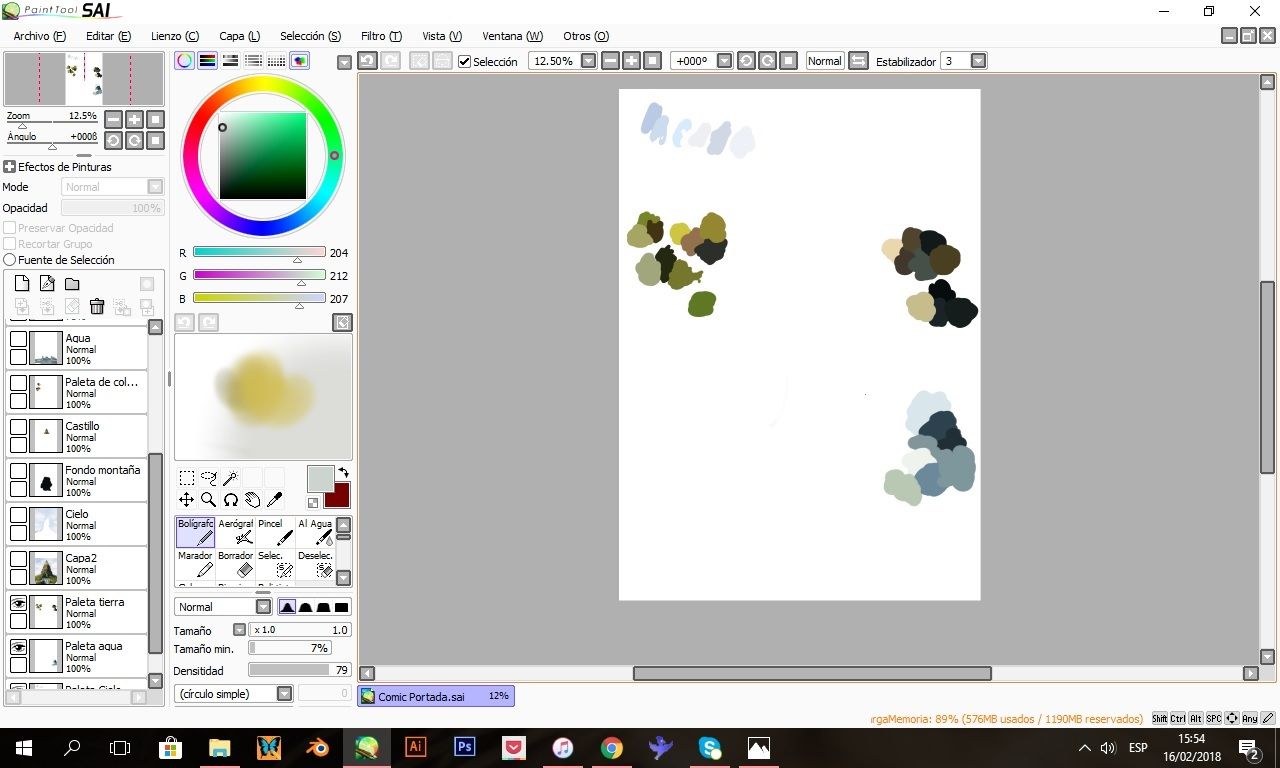This screenshot has height=768, width=1280.
Task: Open the Lienzo menu
Action: pos(175,36)
